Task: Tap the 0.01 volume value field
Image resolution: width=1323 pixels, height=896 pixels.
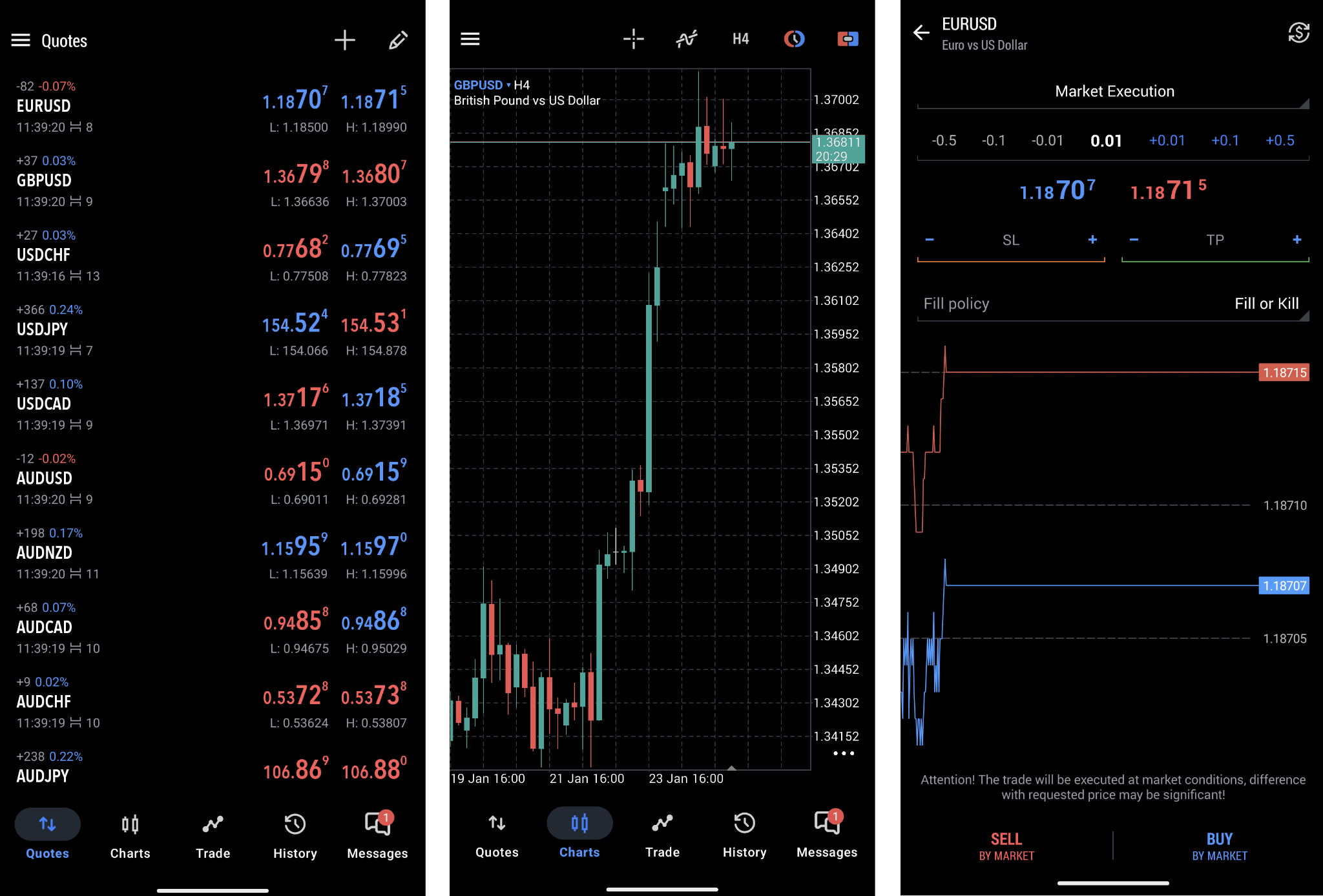Action: coord(1106,141)
